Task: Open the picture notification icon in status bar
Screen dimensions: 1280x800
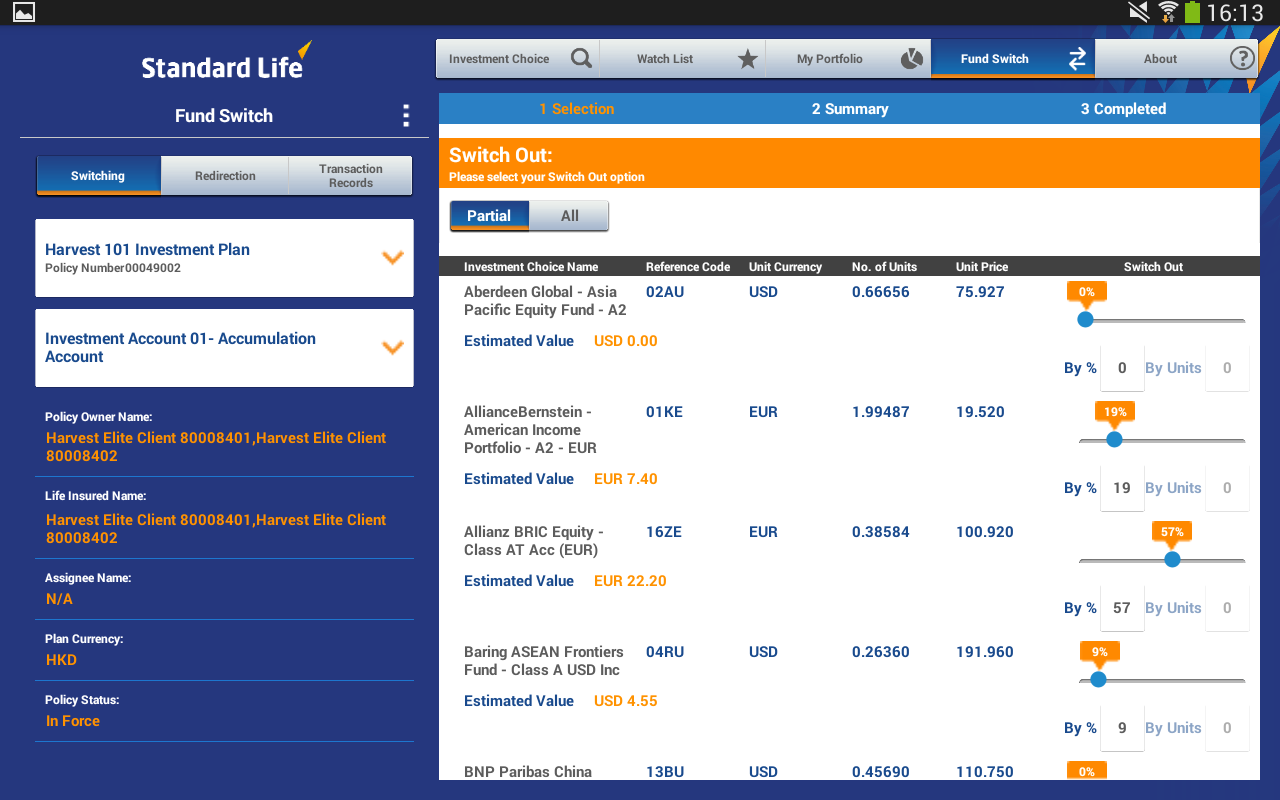Action: [x=23, y=12]
